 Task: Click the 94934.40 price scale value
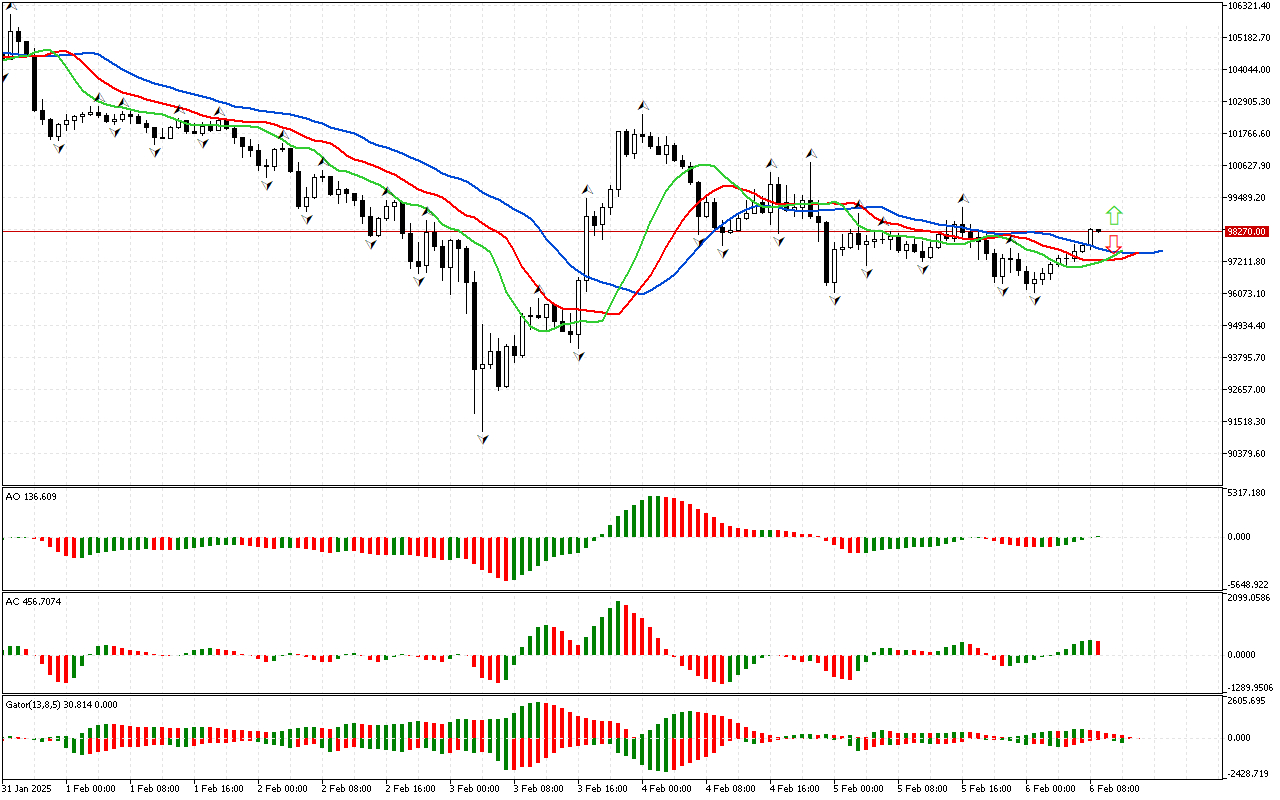point(1247,326)
